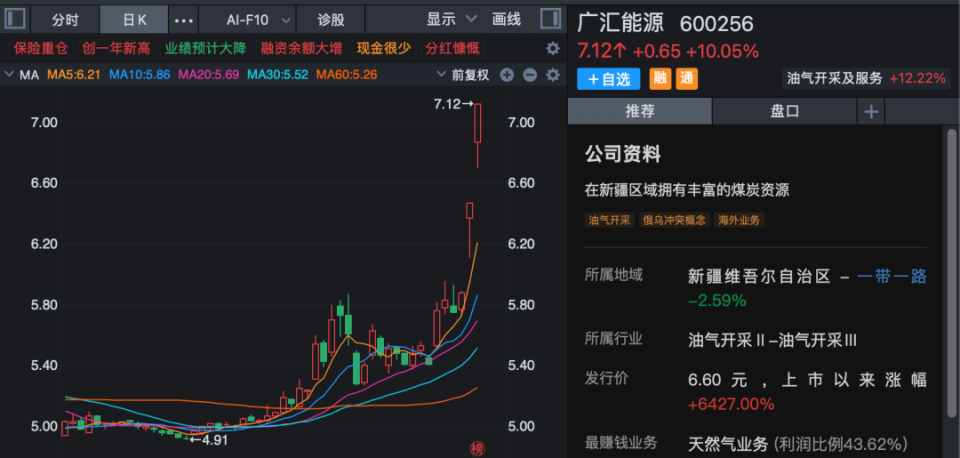Click the +6427.00% gain value
The height and width of the screenshot is (458, 960).
click(731, 404)
